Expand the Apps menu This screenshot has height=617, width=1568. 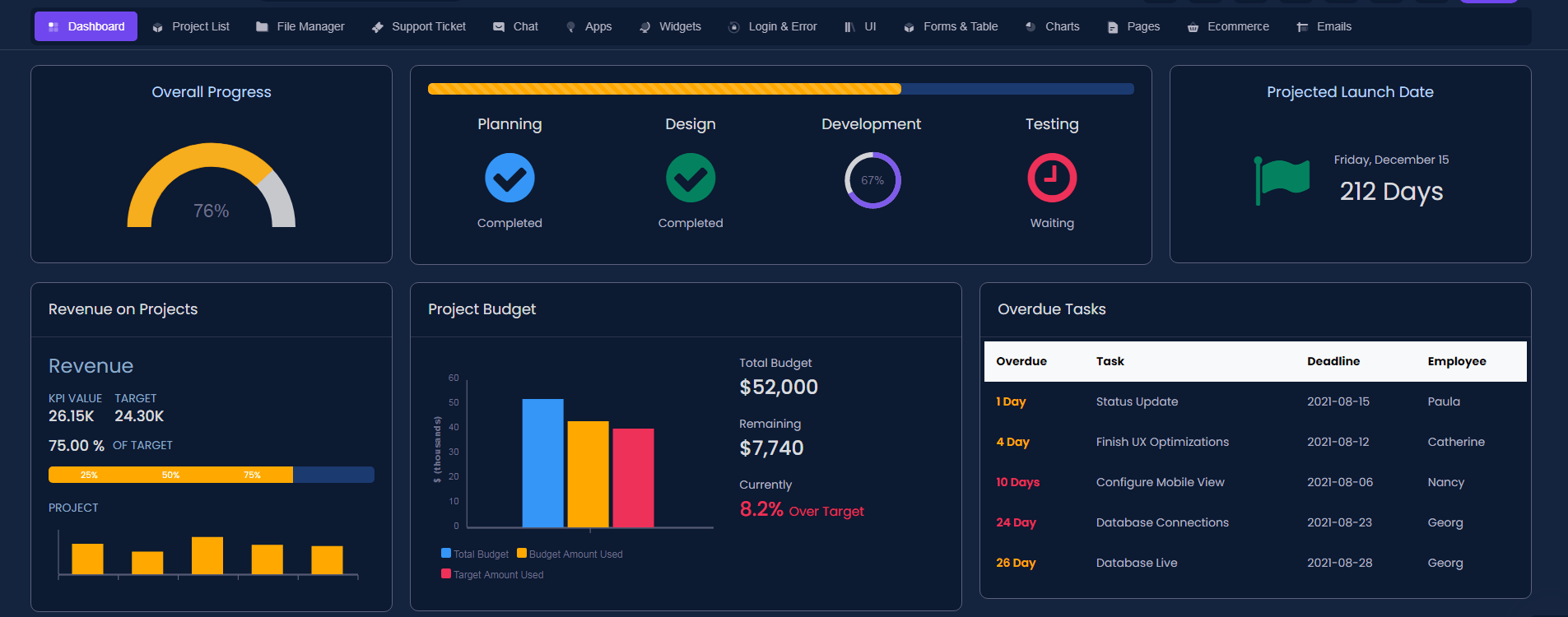tap(589, 27)
